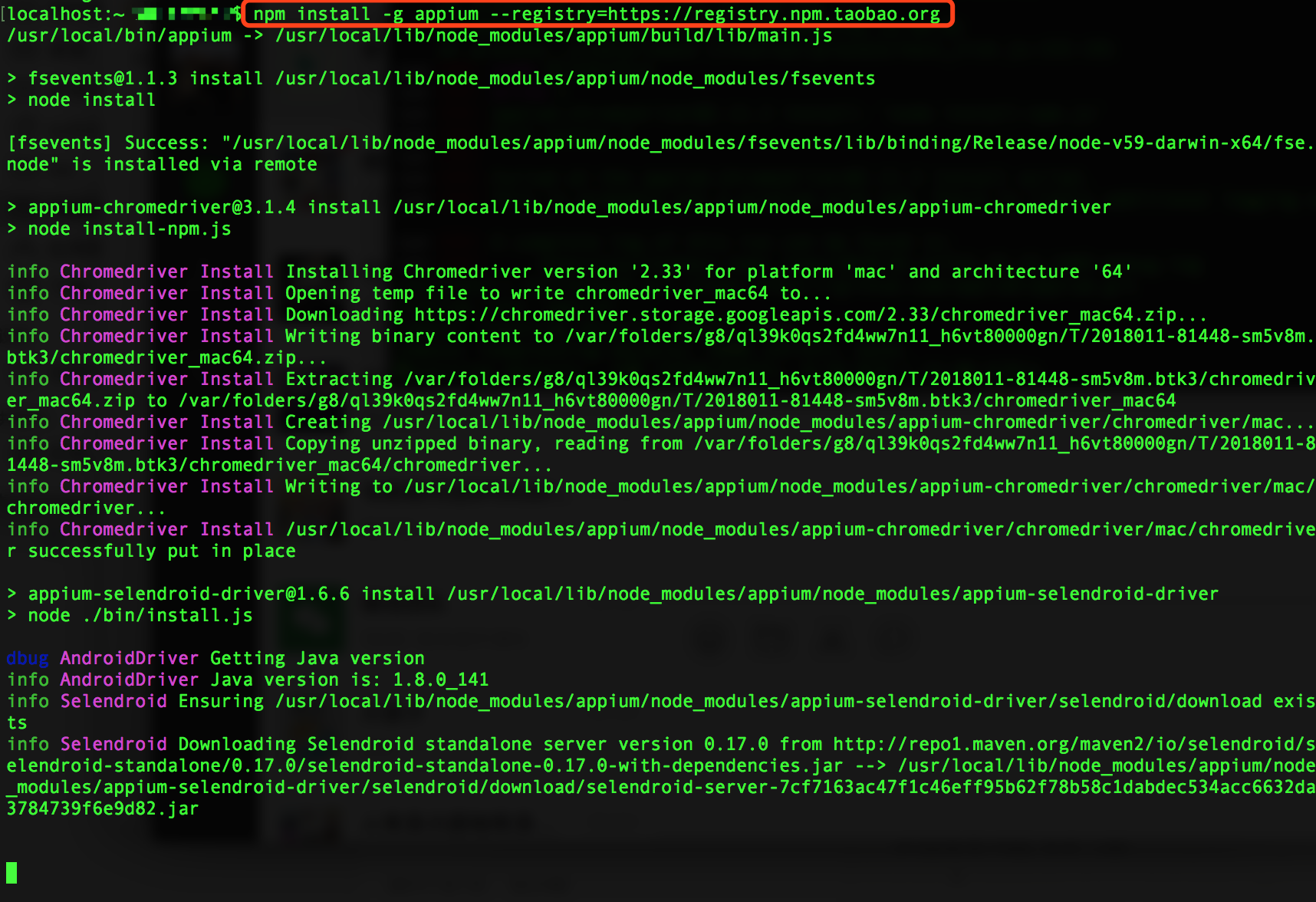Click "Opening temp file to write" line
Viewport: 1316px width, 902px height.
click(x=419, y=293)
